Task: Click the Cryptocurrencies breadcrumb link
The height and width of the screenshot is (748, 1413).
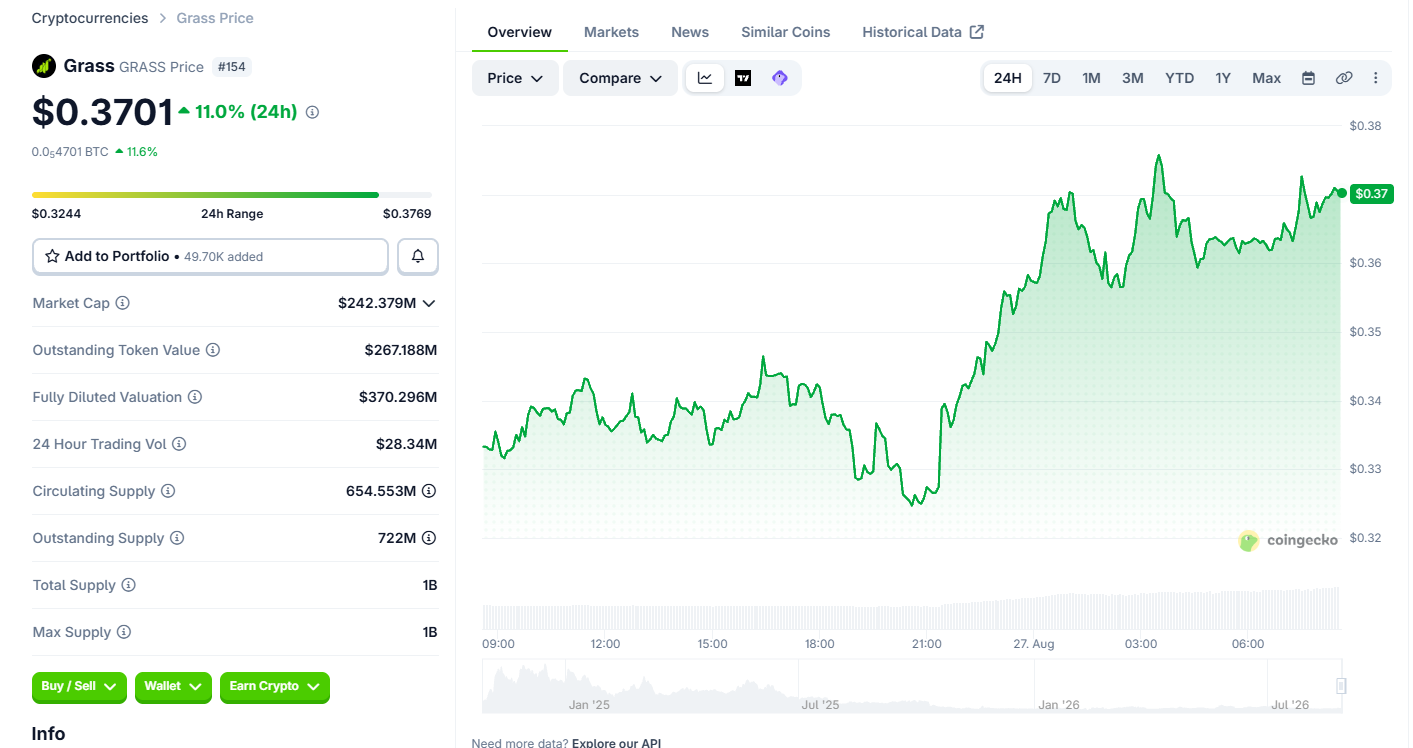Action: [x=90, y=18]
